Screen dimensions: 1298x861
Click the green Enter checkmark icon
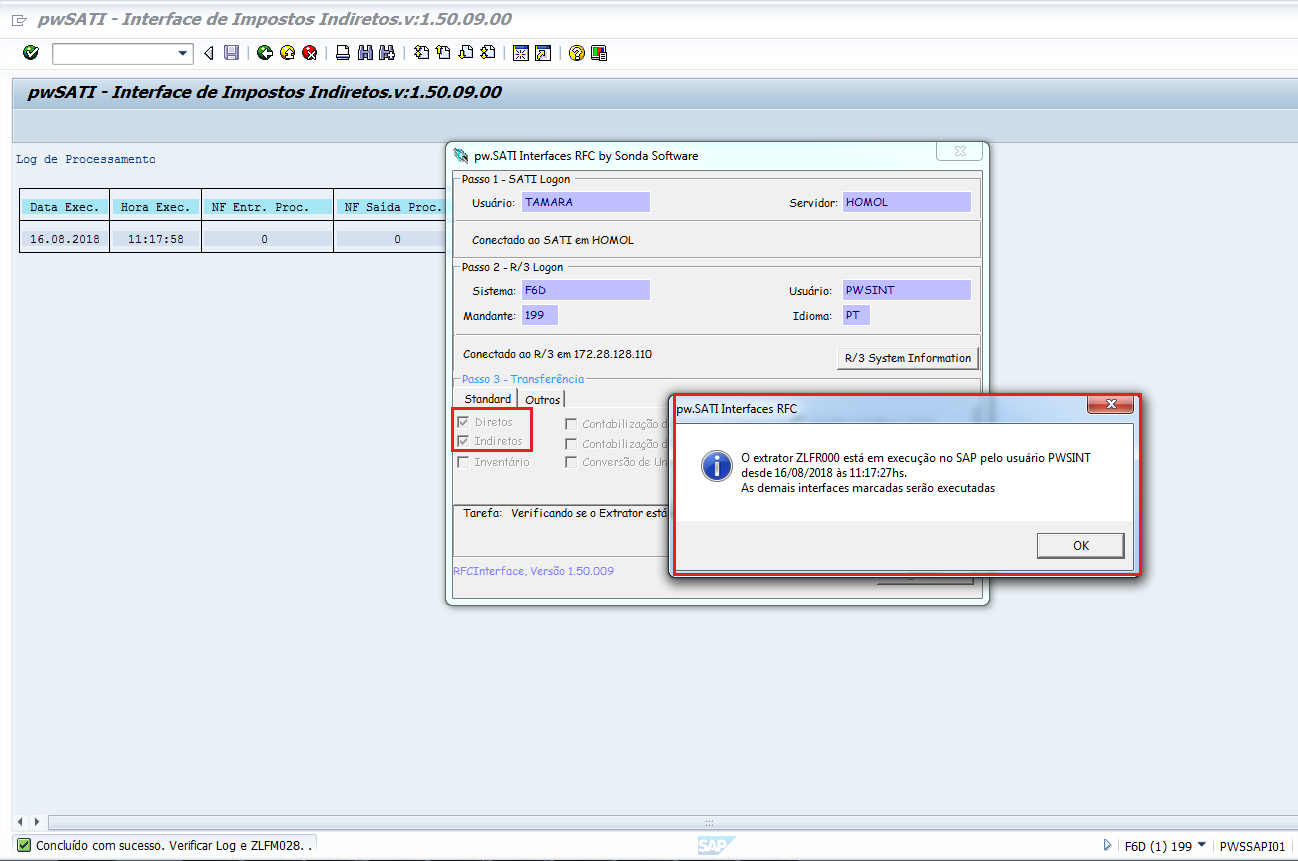(30, 53)
